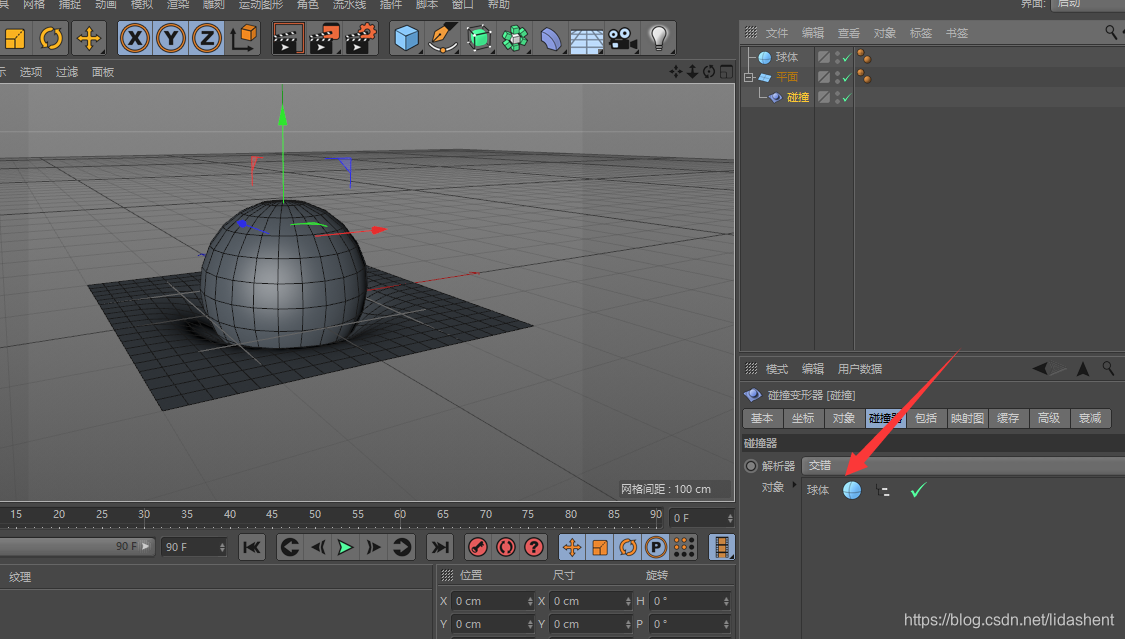
Task: Add a light with the bulb icon
Action: 658,39
